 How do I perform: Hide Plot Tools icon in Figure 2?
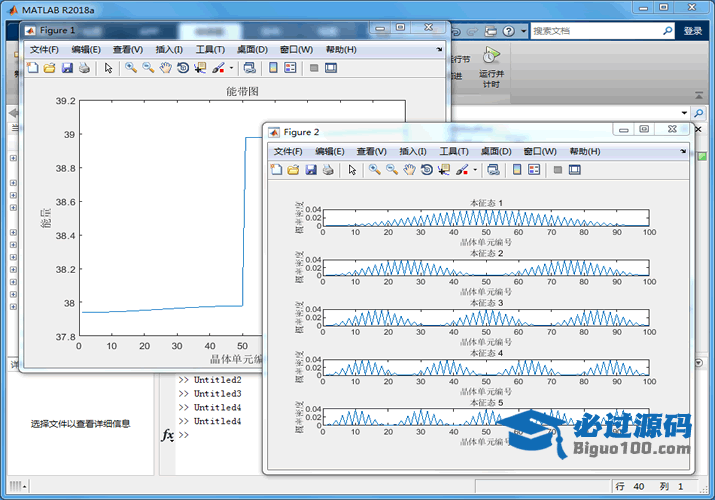tap(558, 170)
